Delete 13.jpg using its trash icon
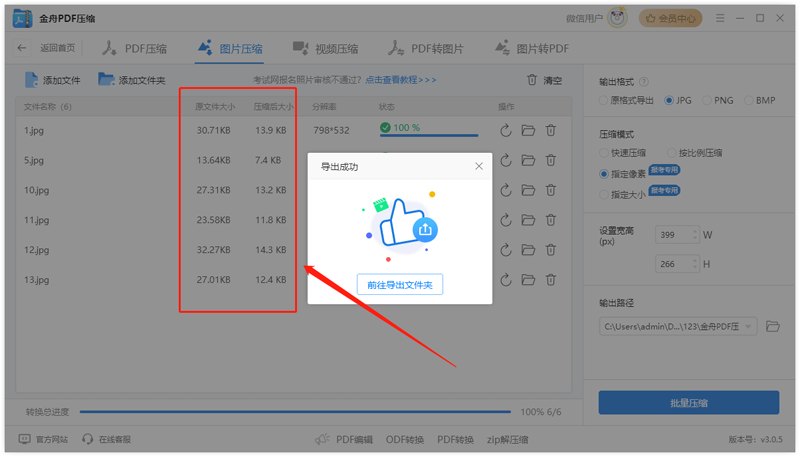The width and height of the screenshot is (800, 457). click(x=551, y=280)
